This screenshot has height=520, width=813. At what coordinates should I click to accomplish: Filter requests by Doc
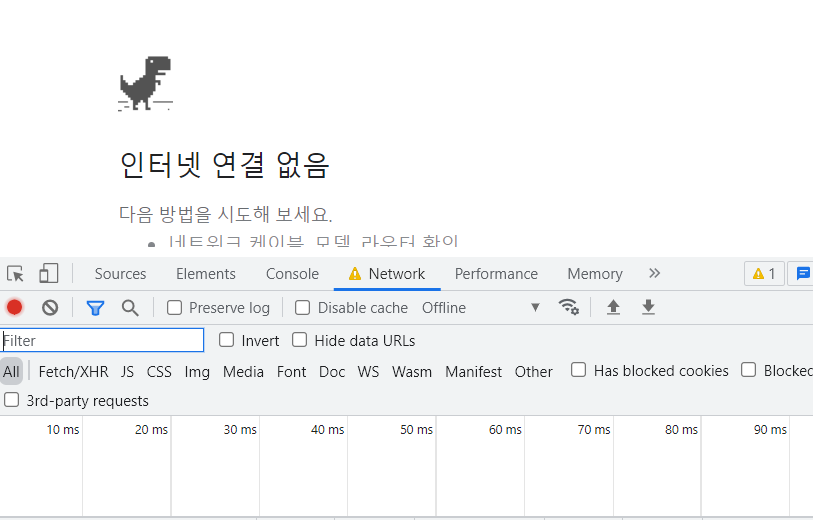pos(332,372)
